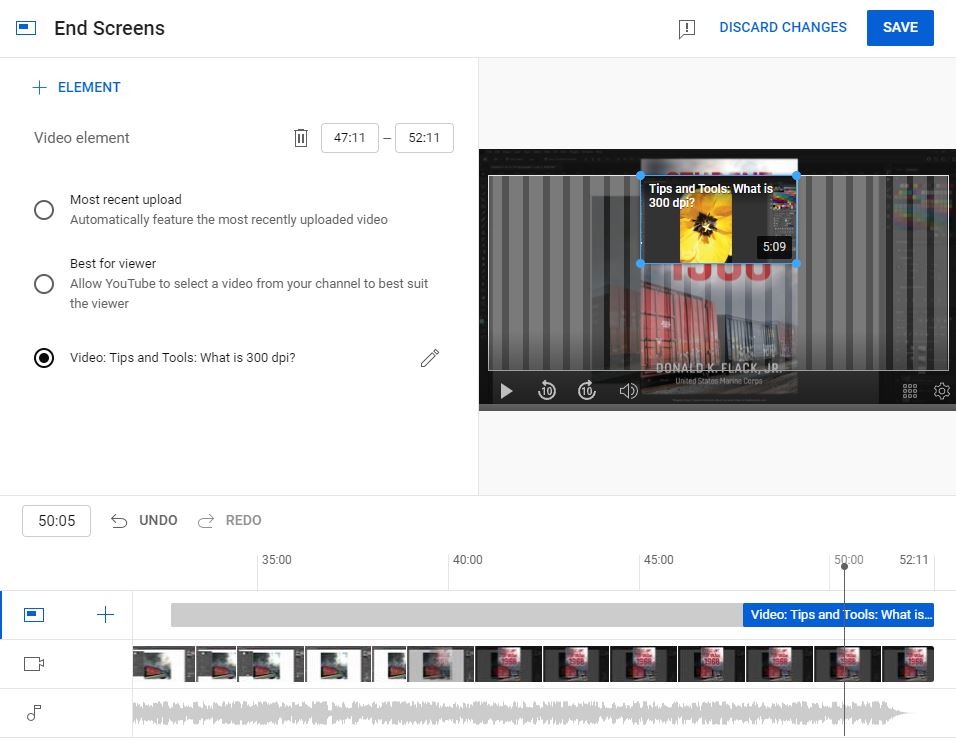Toggle the grid overlay icon in preview
This screenshot has width=956, height=756.
pos(910,391)
